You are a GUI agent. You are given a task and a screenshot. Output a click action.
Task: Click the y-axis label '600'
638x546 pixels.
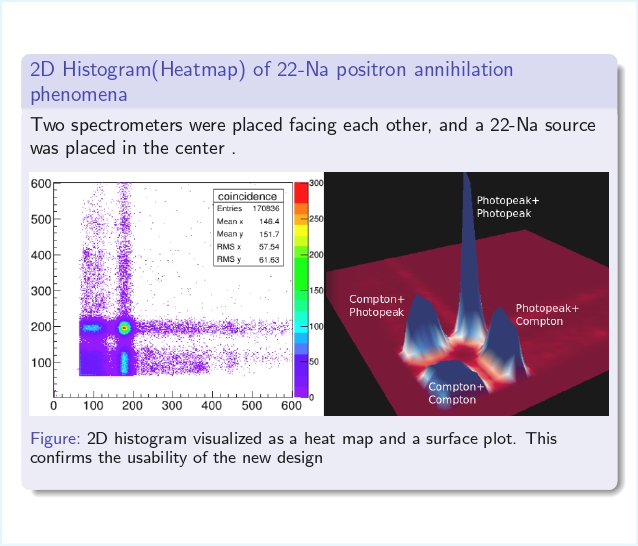[x=41, y=184]
